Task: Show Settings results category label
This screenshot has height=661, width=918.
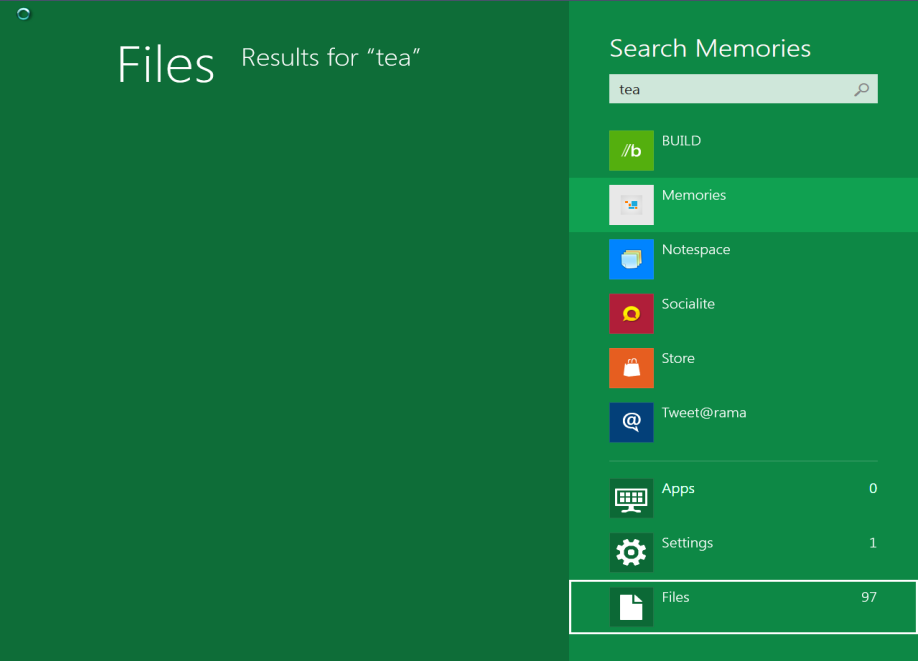Action: click(x=687, y=543)
